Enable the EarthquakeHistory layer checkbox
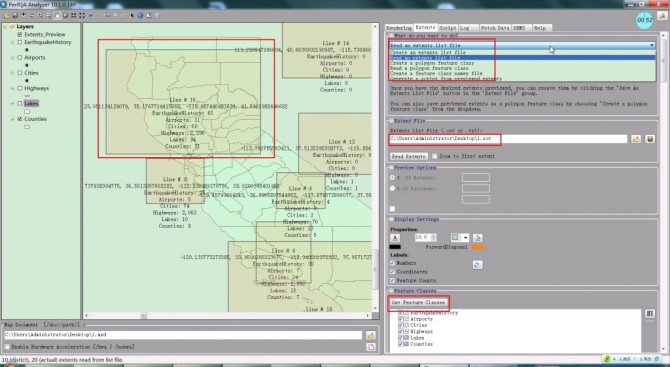670x367 pixels. 20,42
